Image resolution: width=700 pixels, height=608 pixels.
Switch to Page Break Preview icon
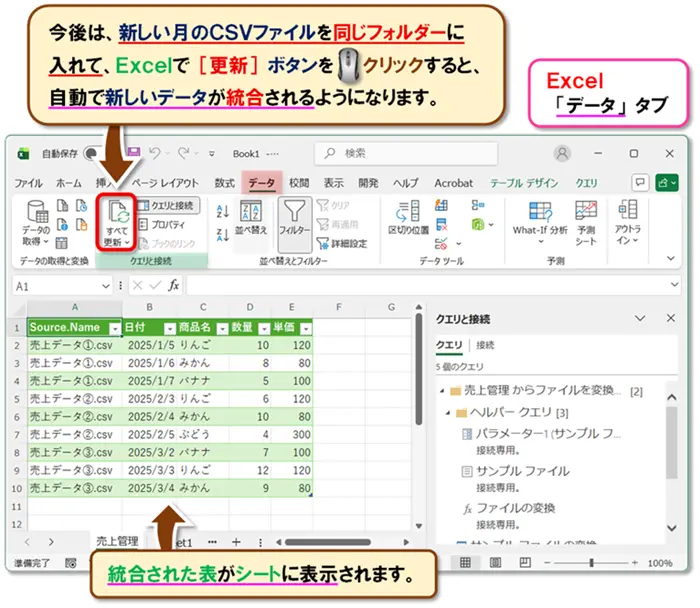[x=525, y=562]
